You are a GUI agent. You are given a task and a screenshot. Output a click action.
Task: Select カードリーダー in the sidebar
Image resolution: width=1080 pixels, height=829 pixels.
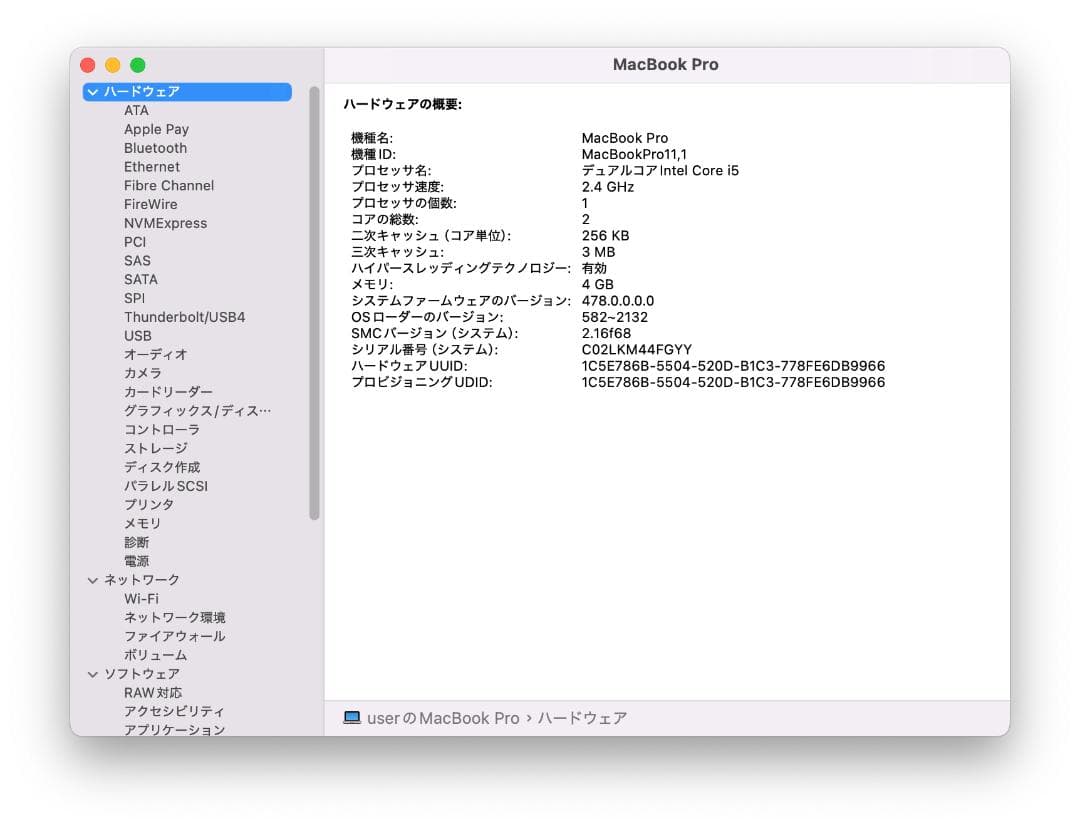[x=168, y=392]
